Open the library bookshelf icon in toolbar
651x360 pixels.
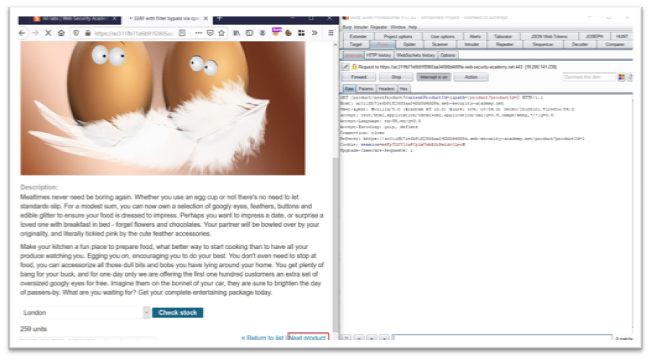point(237,33)
